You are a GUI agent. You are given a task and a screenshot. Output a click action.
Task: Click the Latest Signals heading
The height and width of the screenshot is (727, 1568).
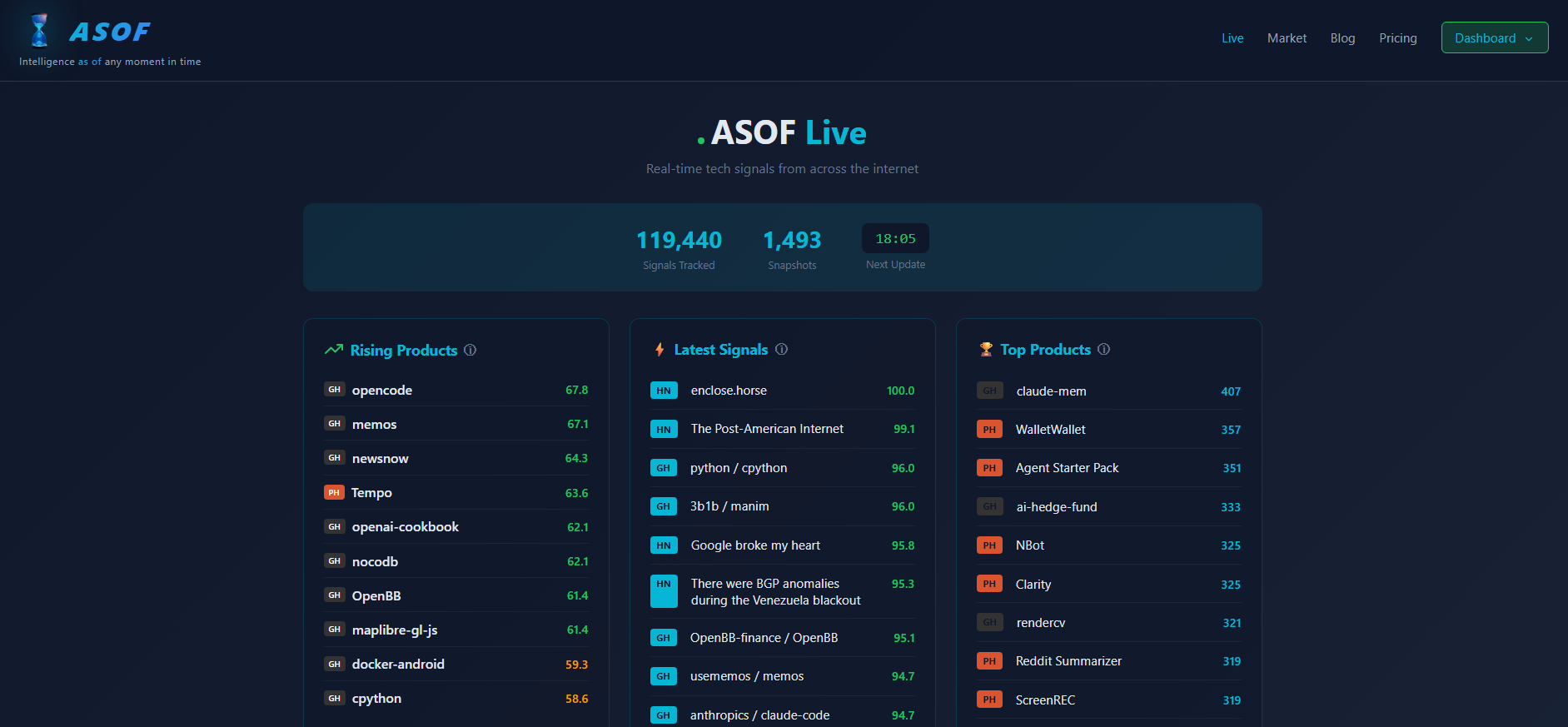coord(721,349)
